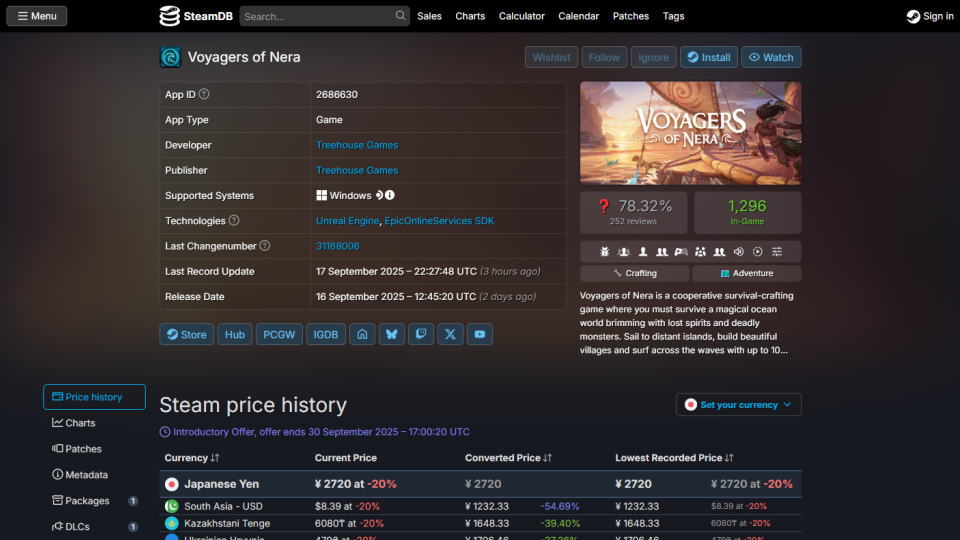This screenshot has width=960, height=540.
Task: Install the game via Steam
Action: pyautogui.click(x=708, y=57)
